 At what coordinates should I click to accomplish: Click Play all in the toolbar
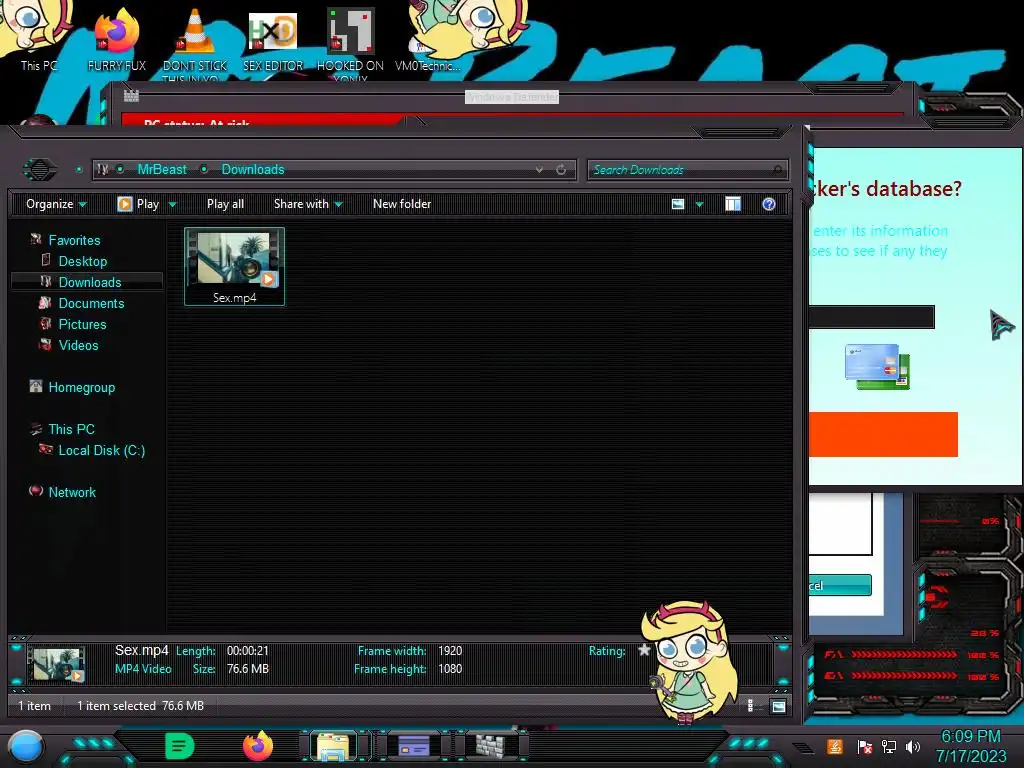coord(225,204)
